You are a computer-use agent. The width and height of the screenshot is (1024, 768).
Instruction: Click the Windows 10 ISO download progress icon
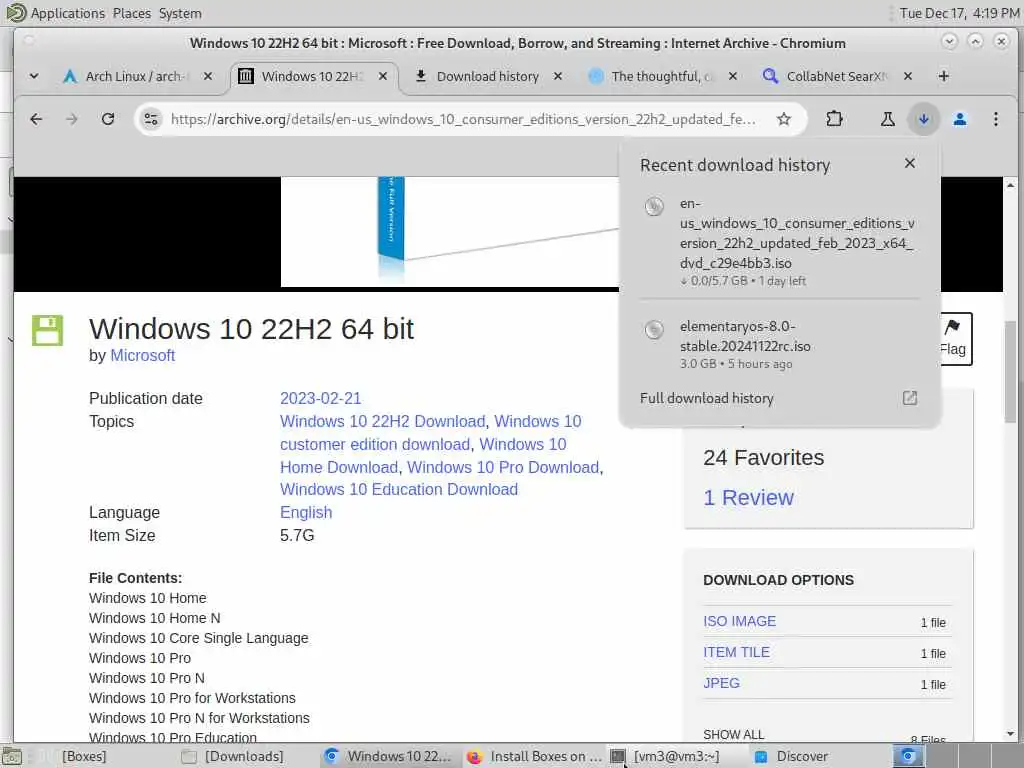coord(654,206)
